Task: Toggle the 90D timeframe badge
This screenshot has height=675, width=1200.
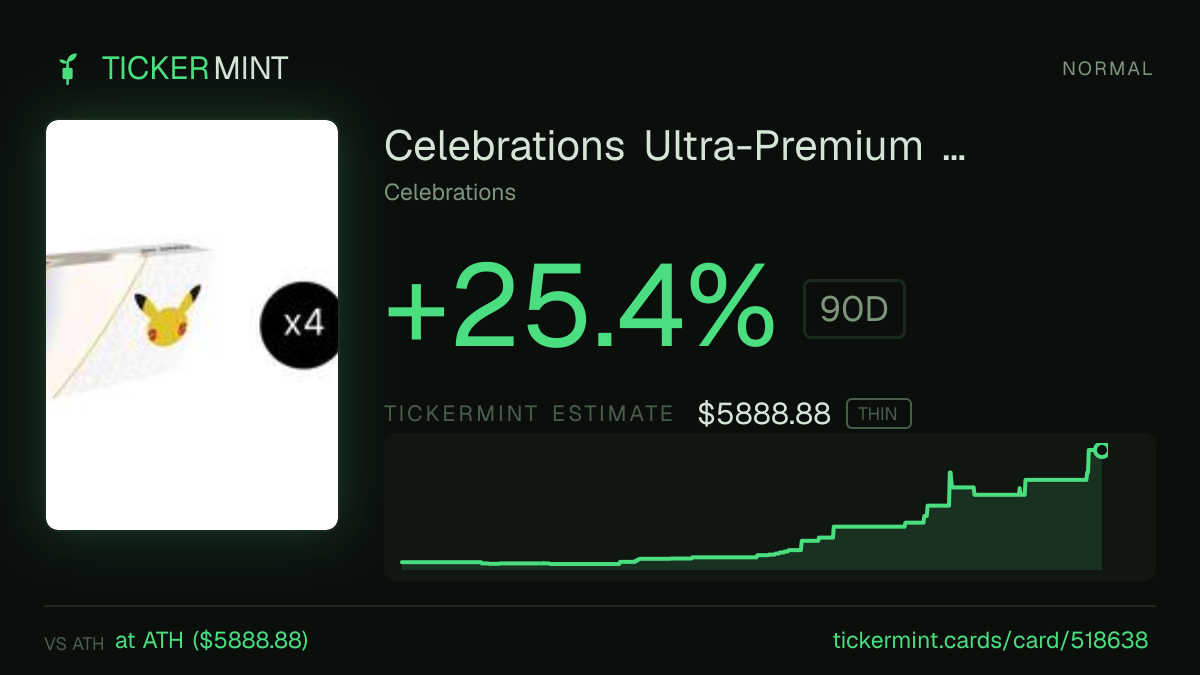Action: coord(854,309)
